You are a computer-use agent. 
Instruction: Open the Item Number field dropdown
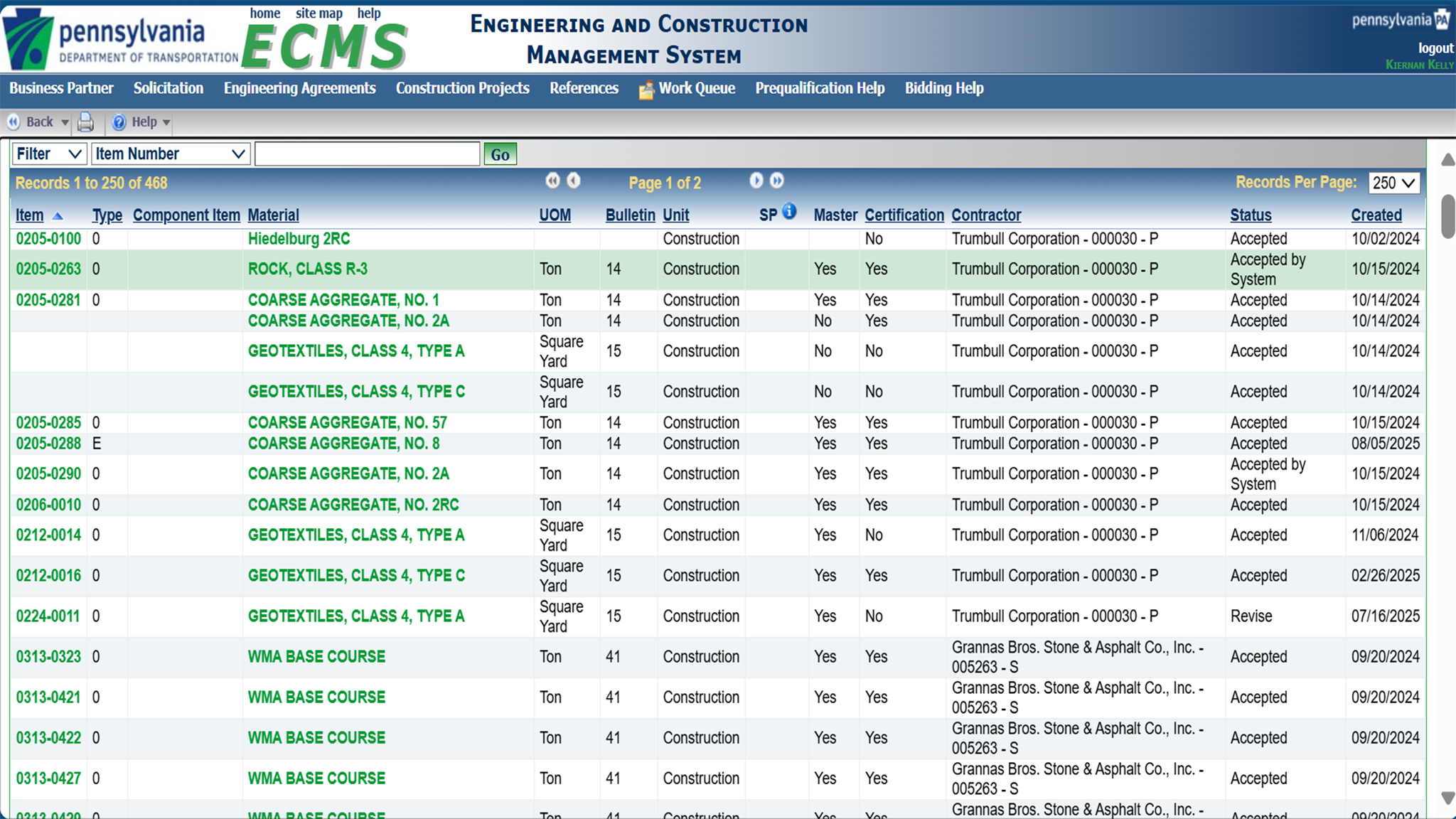pos(171,154)
